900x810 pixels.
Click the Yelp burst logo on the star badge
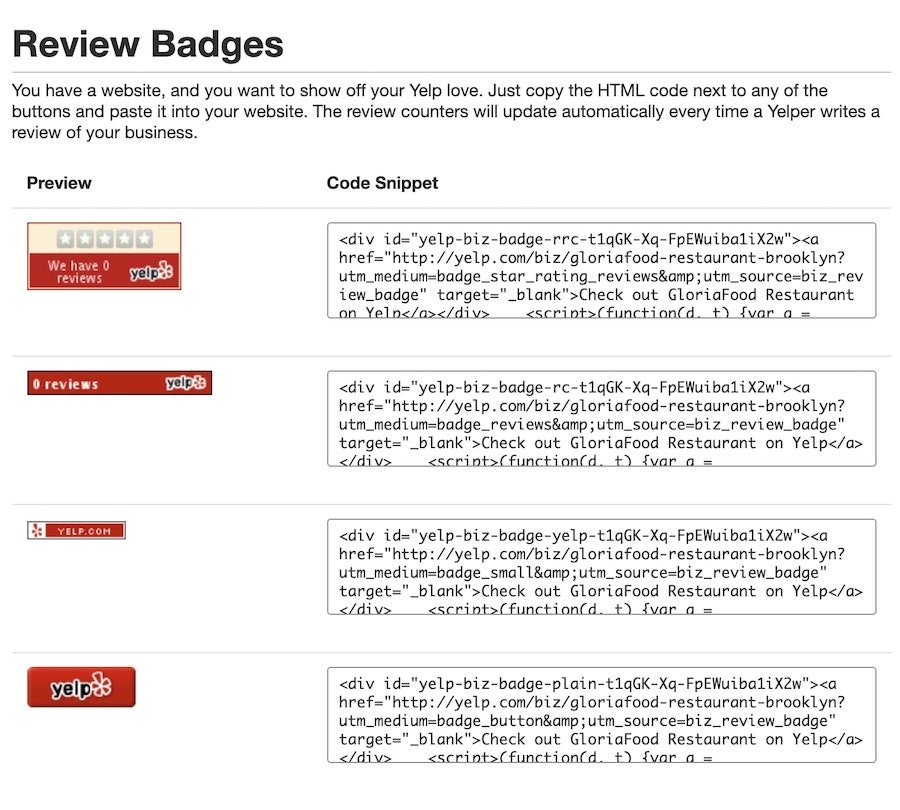[x=148, y=272]
